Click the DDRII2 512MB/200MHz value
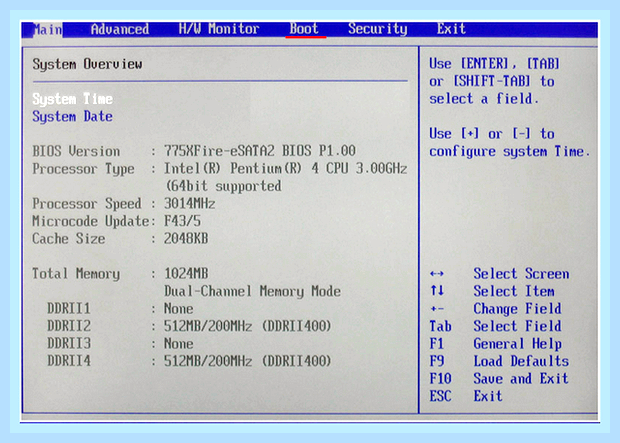Image resolution: width=620 pixels, height=443 pixels. coord(248,326)
